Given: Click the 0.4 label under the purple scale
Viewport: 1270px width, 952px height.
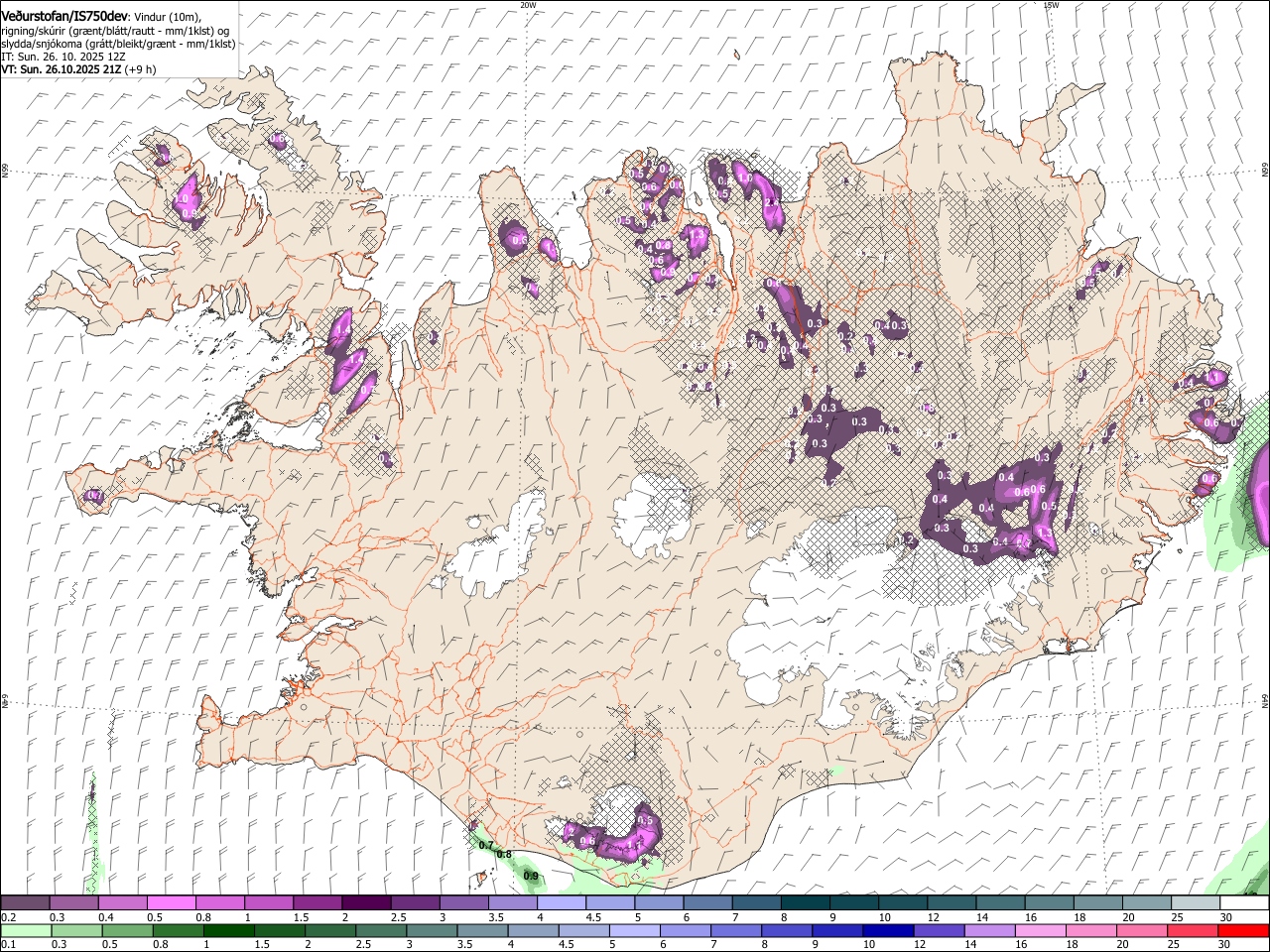Looking at the screenshot, I should [105, 917].
